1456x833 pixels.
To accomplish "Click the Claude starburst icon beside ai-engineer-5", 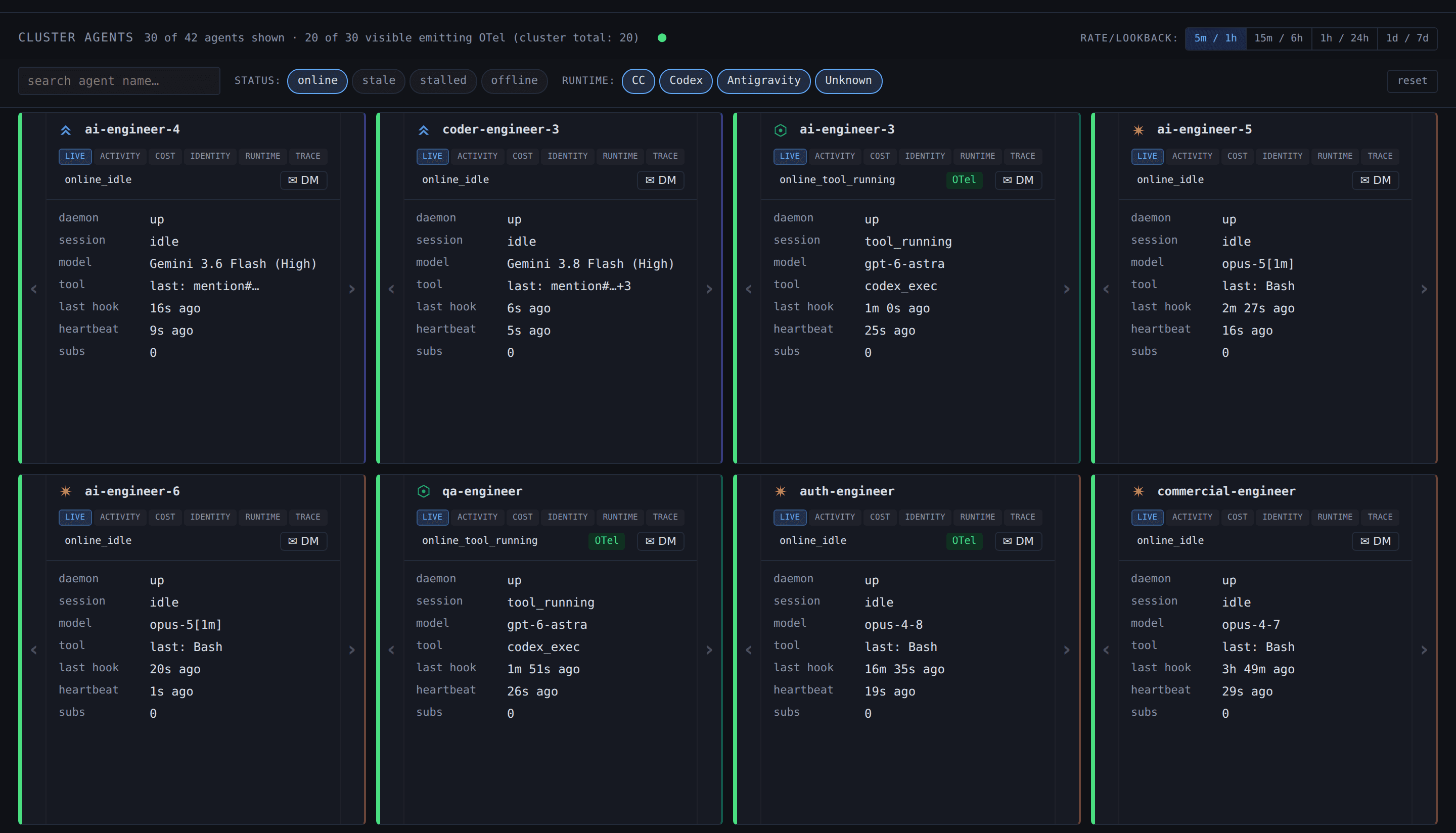I will [1138, 130].
